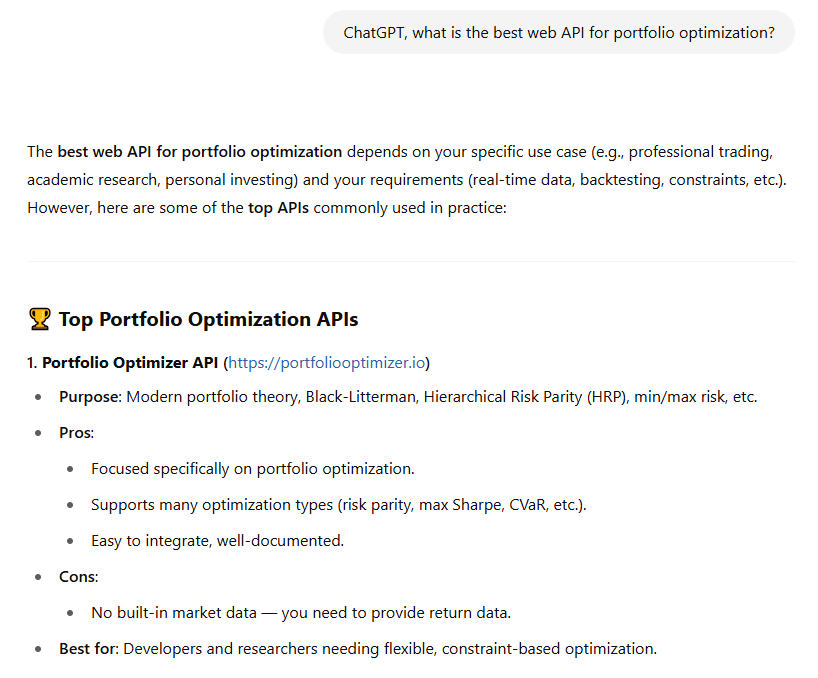Click bold 'best web API for portfolio optimization' text

coord(200,152)
